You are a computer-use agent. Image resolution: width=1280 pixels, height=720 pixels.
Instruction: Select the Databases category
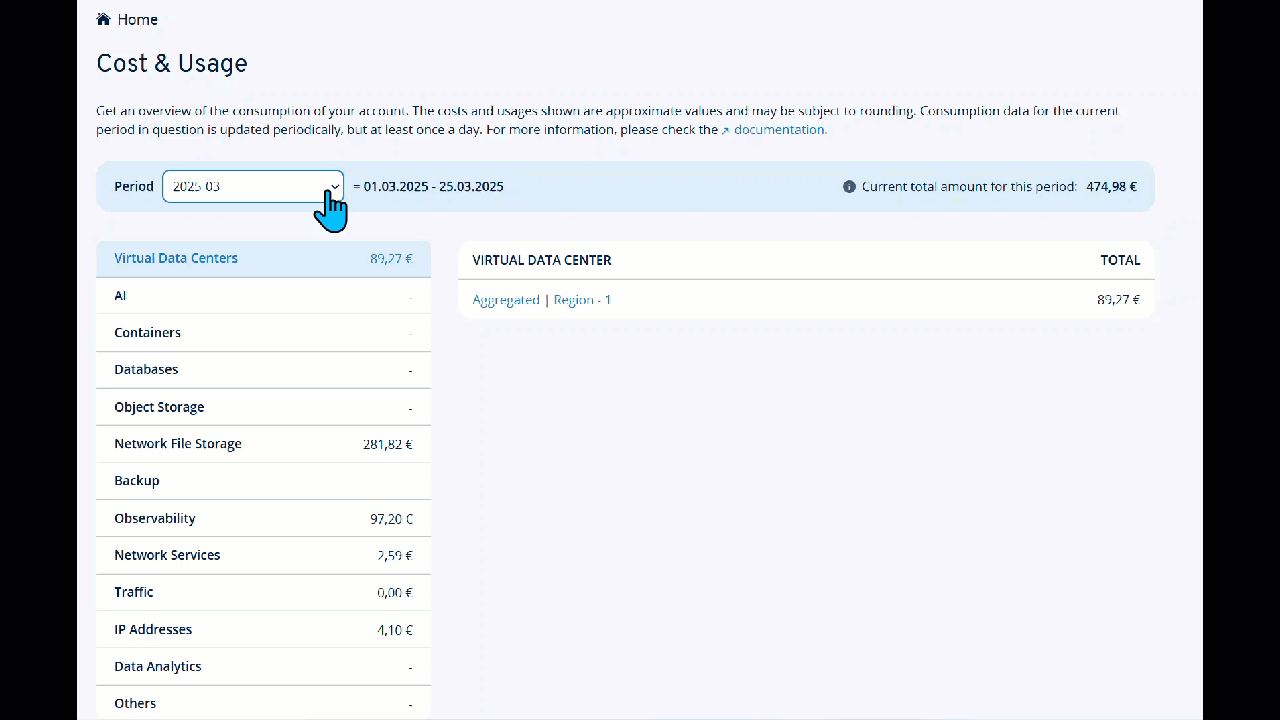pyautogui.click(x=146, y=369)
